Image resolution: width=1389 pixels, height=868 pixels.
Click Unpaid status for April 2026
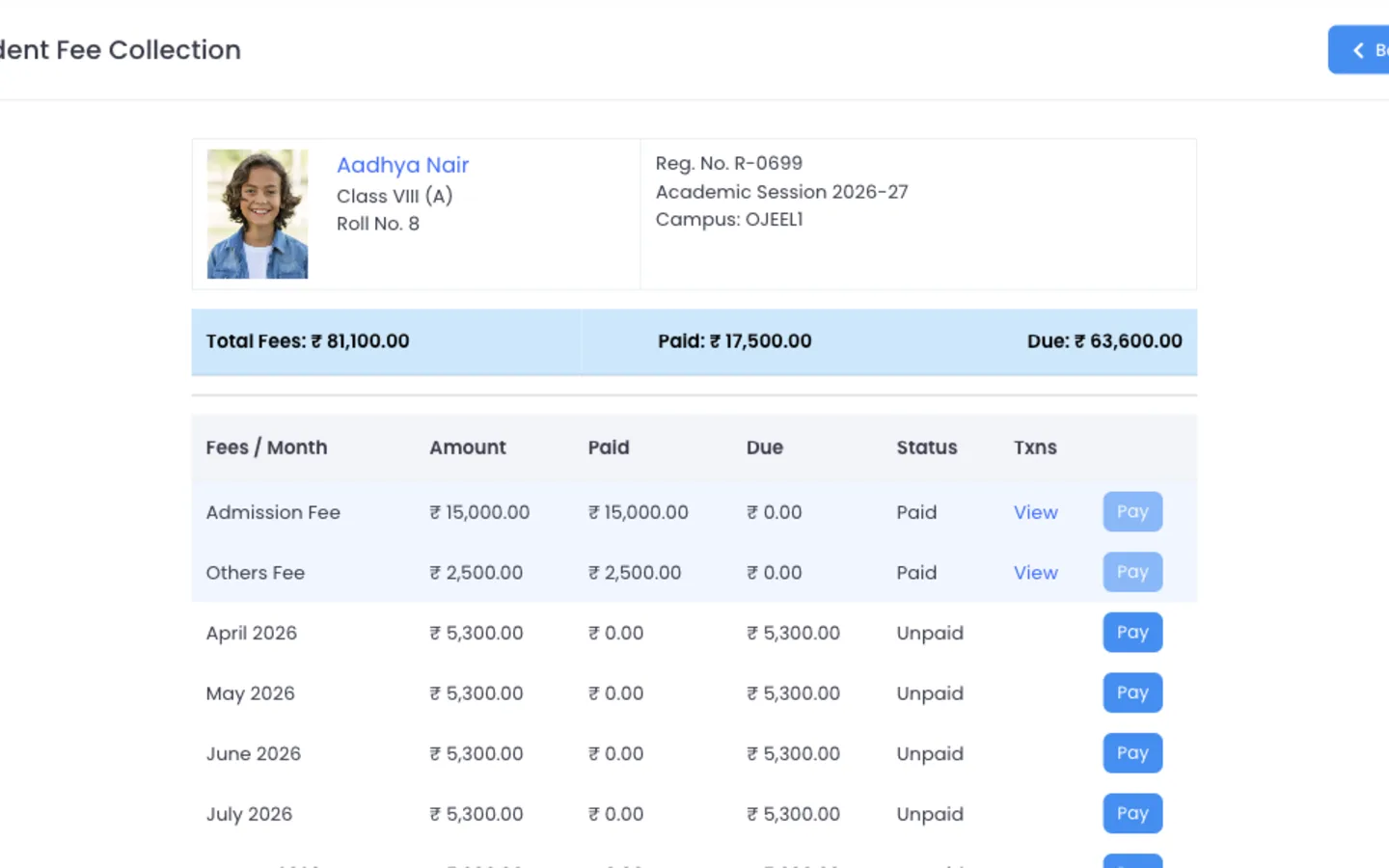coord(930,634)
